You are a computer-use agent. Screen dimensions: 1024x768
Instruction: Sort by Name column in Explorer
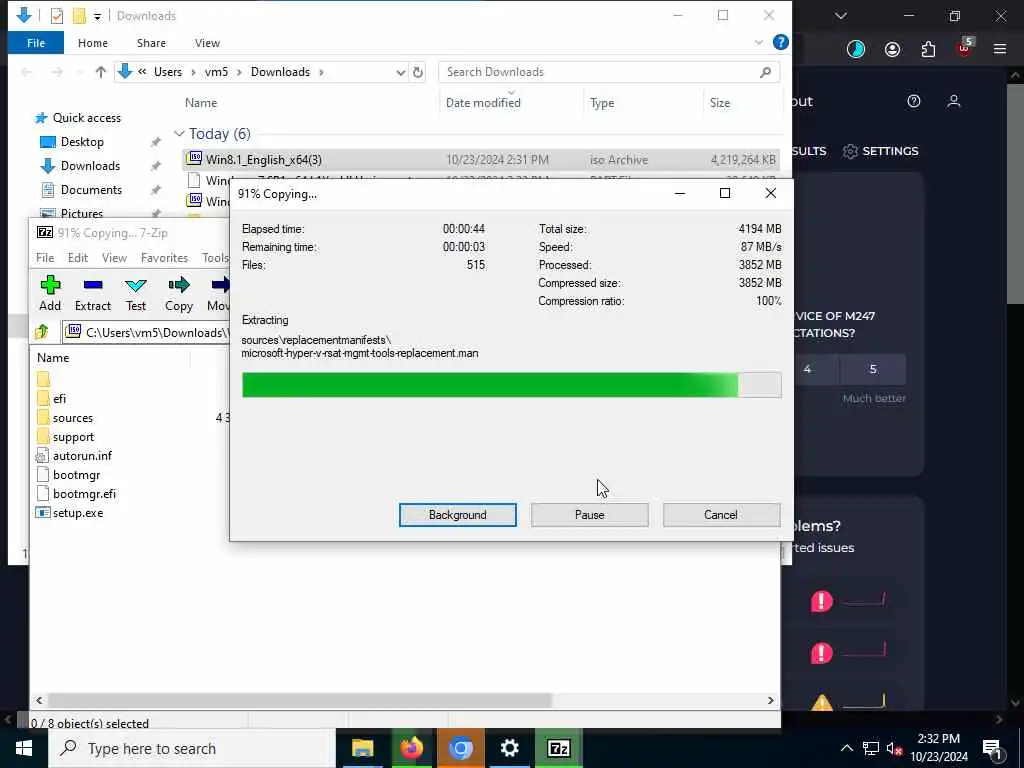(x=200, y=103)
